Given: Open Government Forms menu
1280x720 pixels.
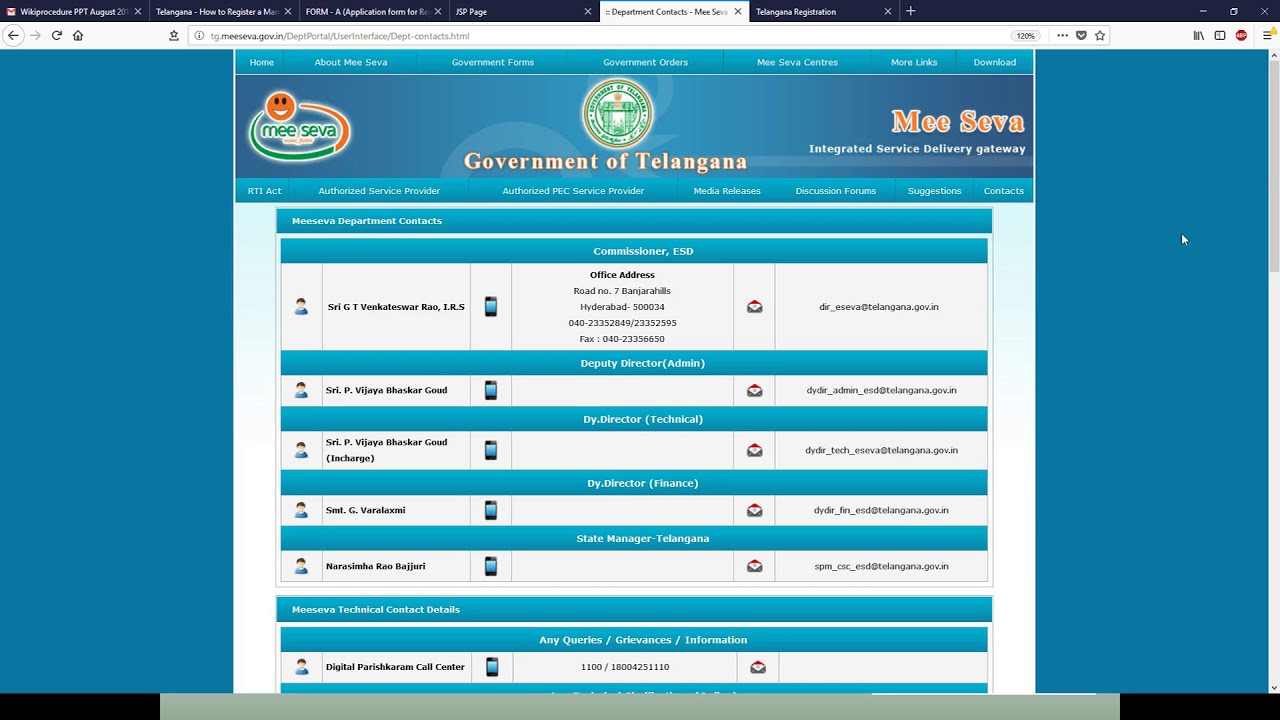Looking at the screenshot, I should (493, 62).
